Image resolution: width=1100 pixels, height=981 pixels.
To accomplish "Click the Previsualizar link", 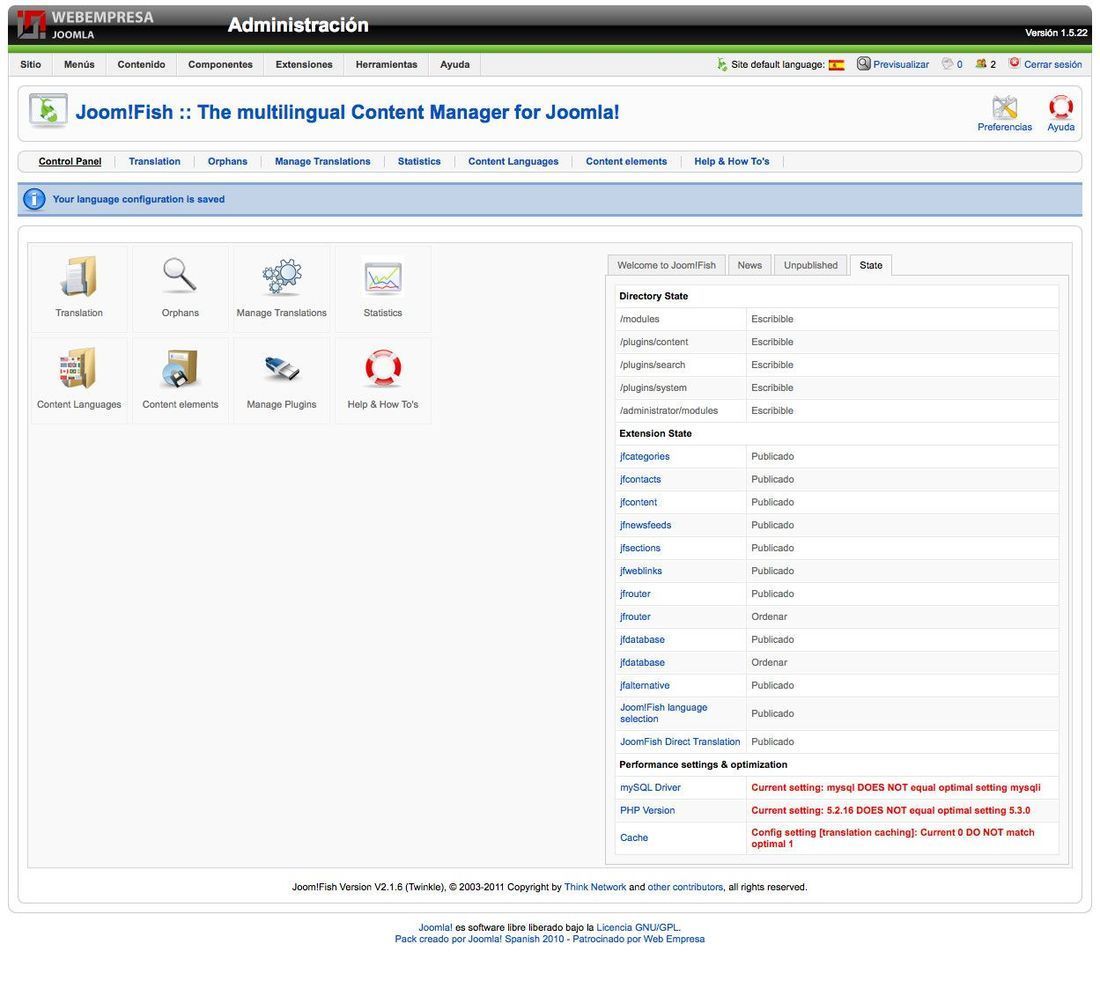I will pyautogui.click(x=901, y=65).
